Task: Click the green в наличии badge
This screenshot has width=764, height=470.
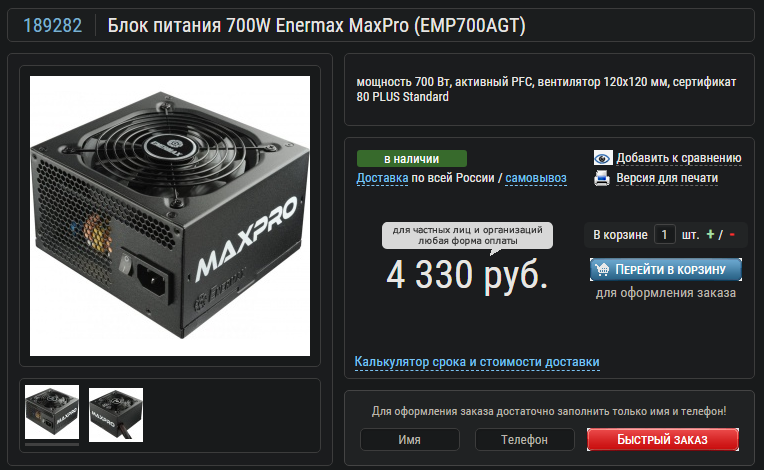Action: point(412,159)
